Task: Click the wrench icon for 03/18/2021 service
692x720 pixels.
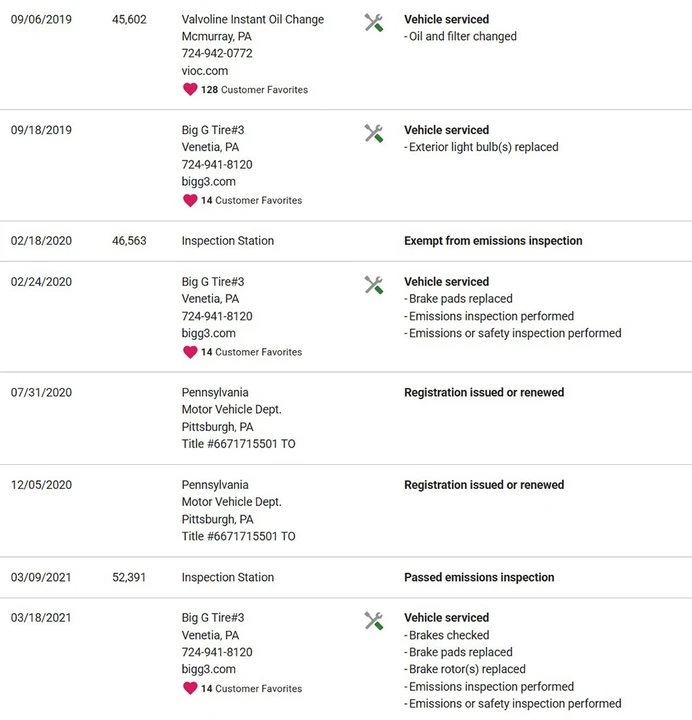Action: coord(374,621)
